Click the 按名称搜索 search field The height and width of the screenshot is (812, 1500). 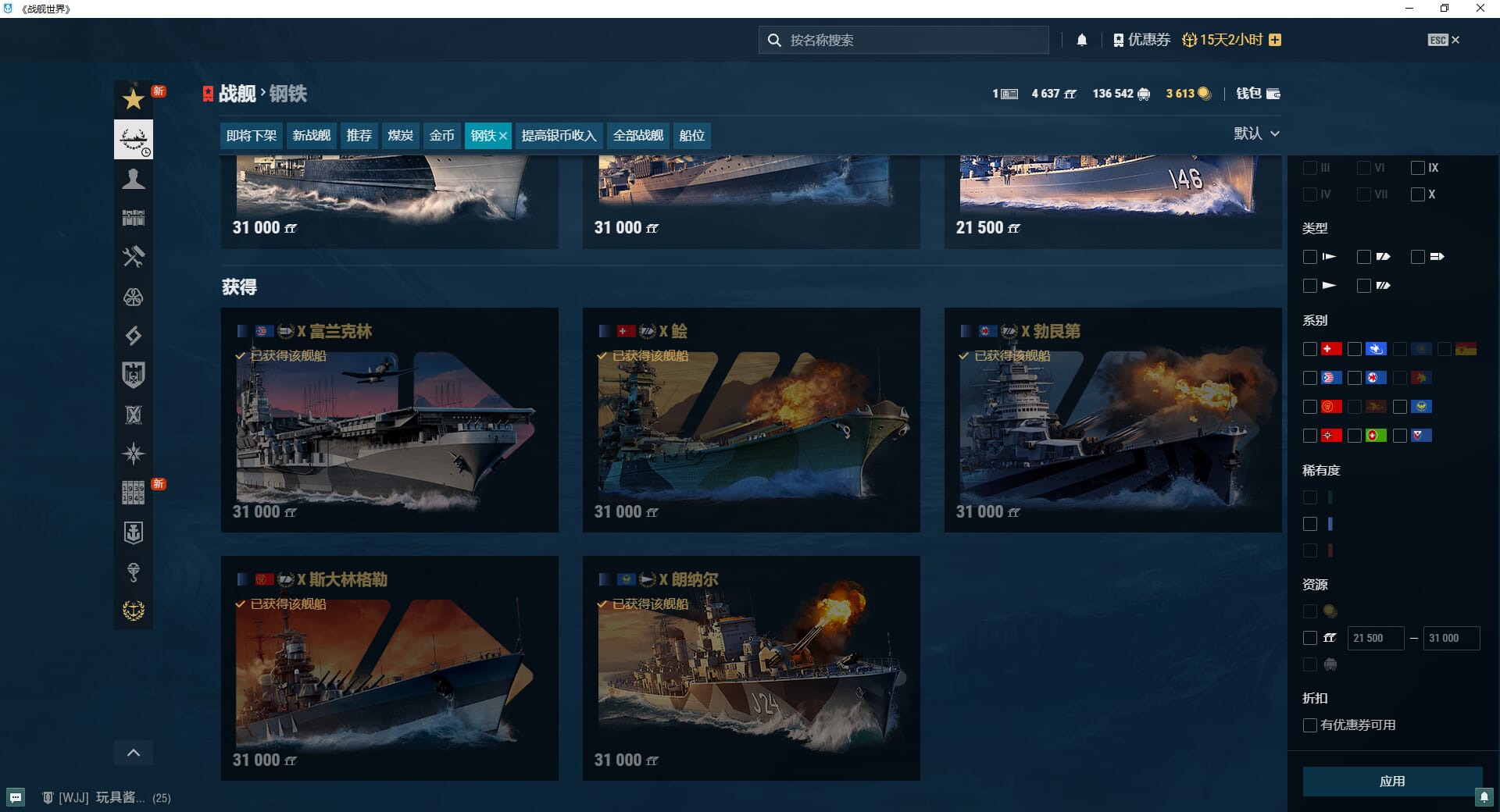click(x=906, y=40)
